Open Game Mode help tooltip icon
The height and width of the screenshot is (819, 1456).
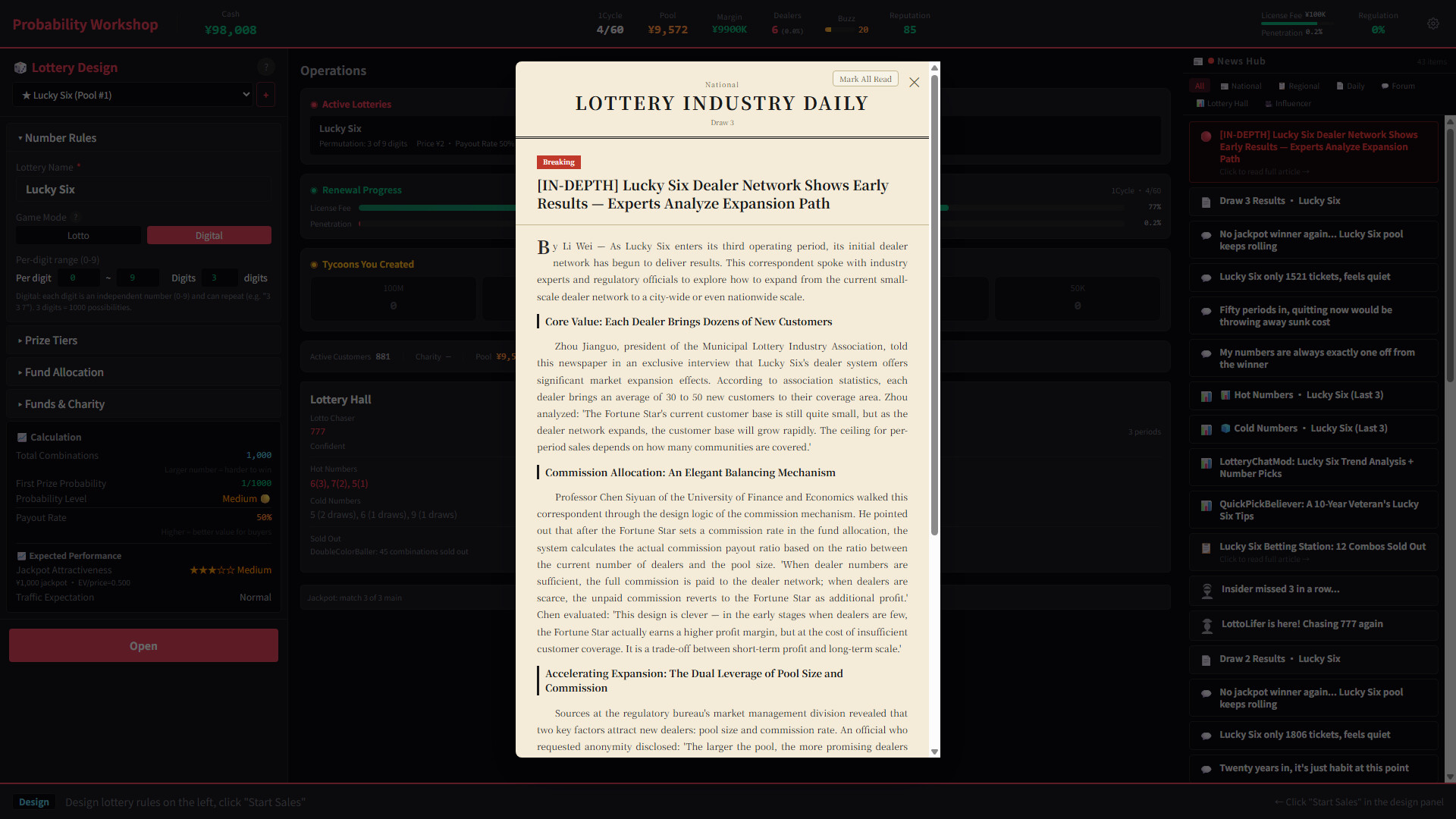coord(76,218)
